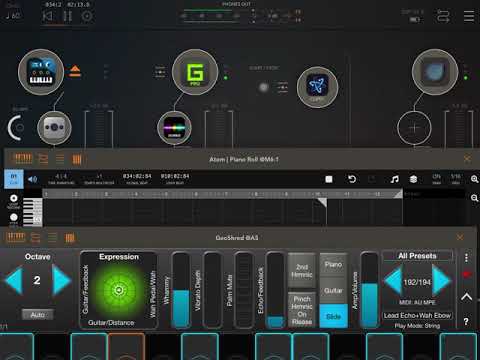Tap the lower zoom magnifier in Atom
Screen dimensions: 480x360
[x=474, y=198]
